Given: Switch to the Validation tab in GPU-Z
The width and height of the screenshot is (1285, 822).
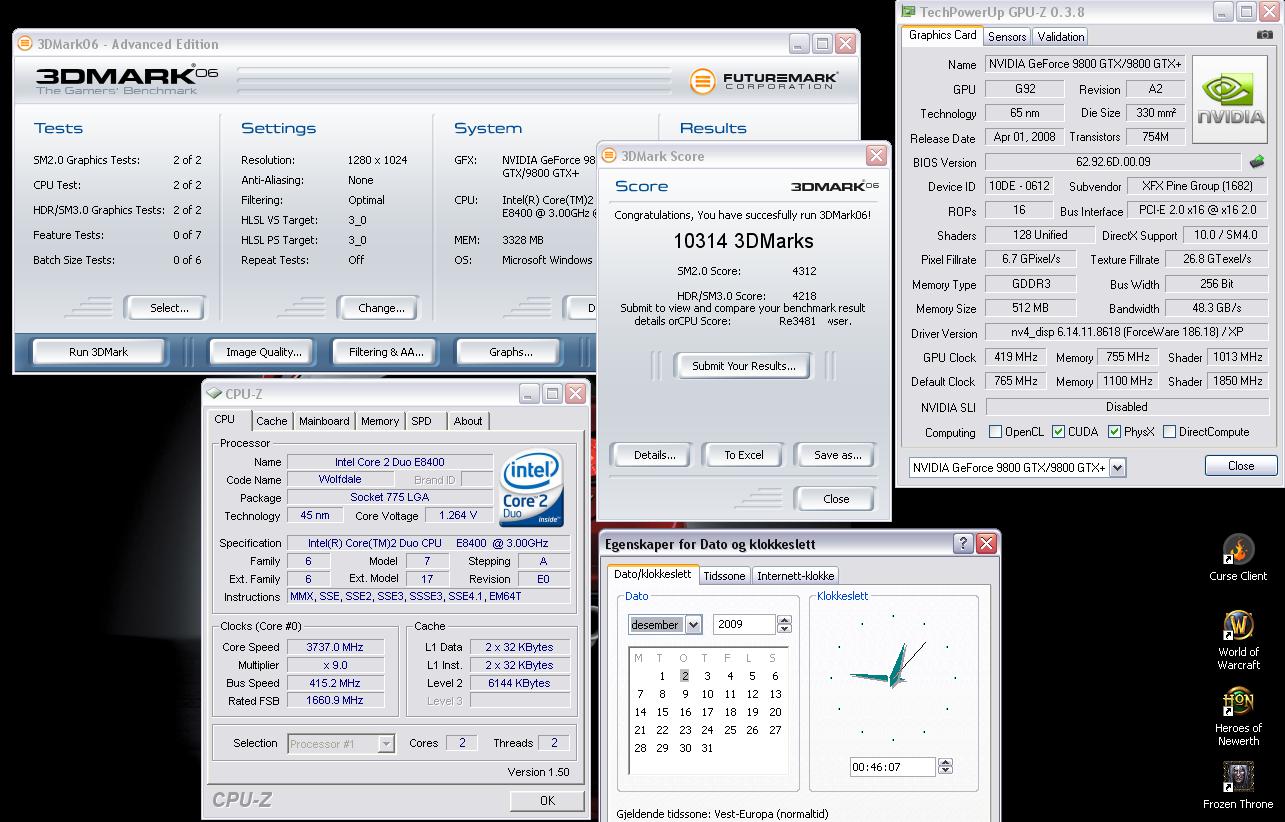Looking at the screenshot, I should click(x=1060, y=36).
